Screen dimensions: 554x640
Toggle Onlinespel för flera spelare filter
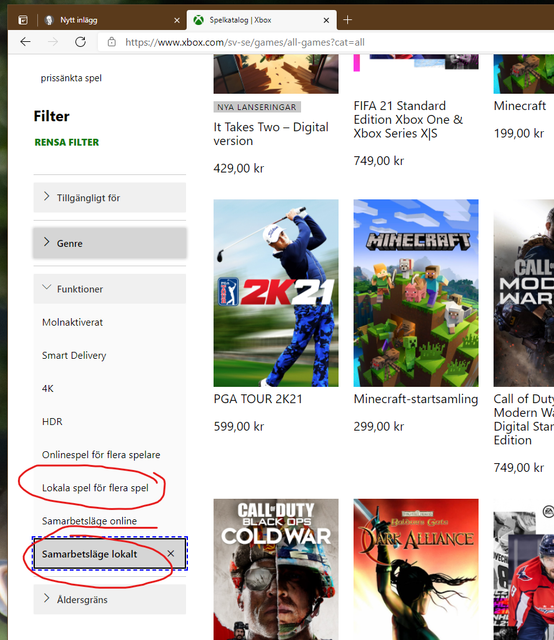click(101, 455)
